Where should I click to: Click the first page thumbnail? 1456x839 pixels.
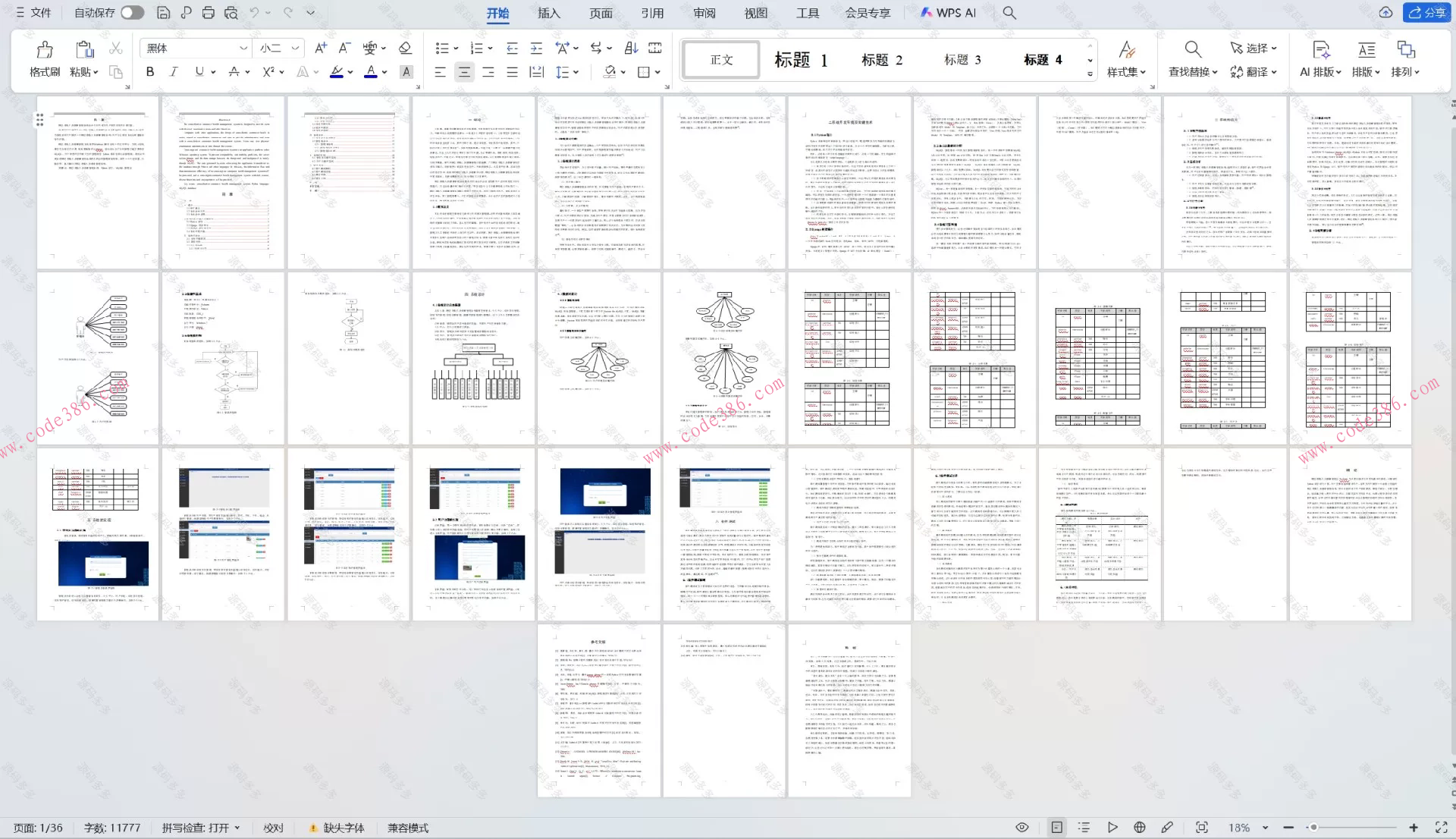pos(98,182)
